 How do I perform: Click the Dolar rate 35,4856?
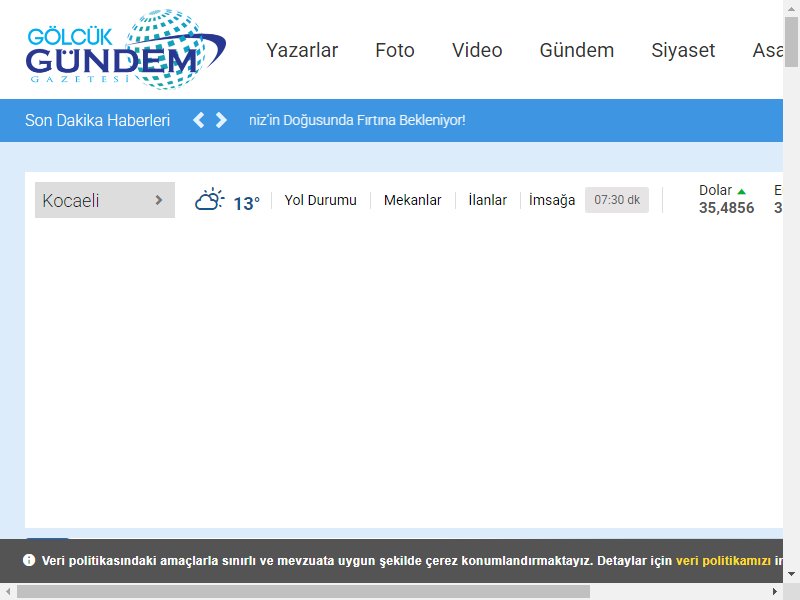[x=727, y=208]
